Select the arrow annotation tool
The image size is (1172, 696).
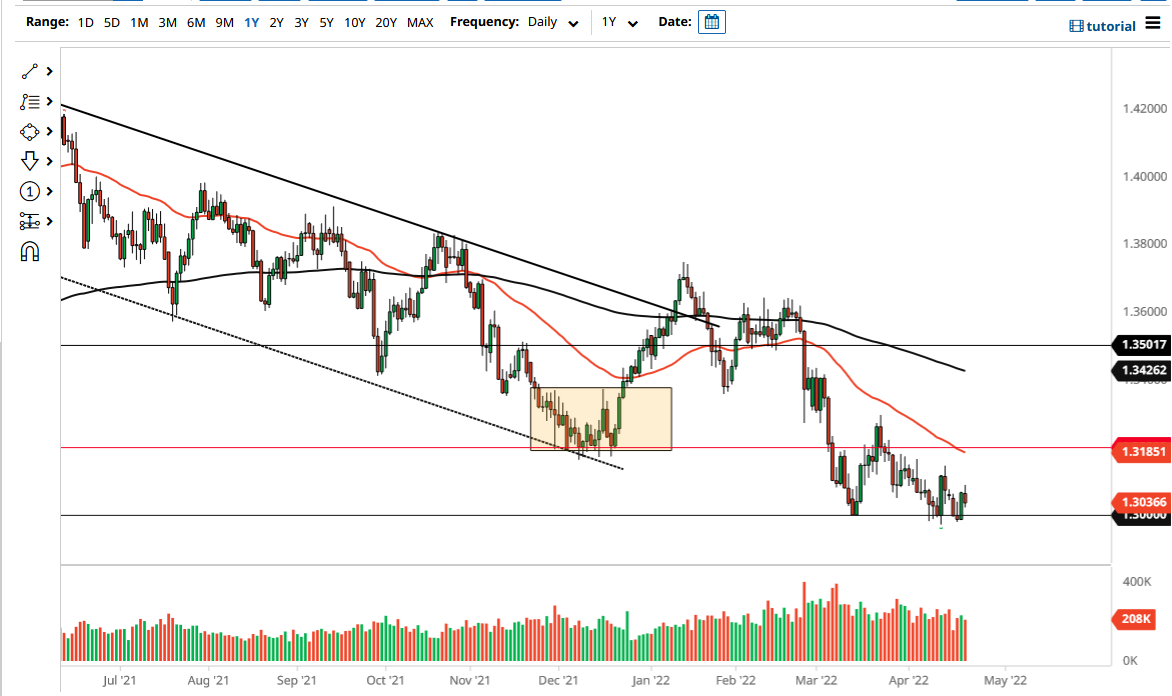(x=28, y=160)
